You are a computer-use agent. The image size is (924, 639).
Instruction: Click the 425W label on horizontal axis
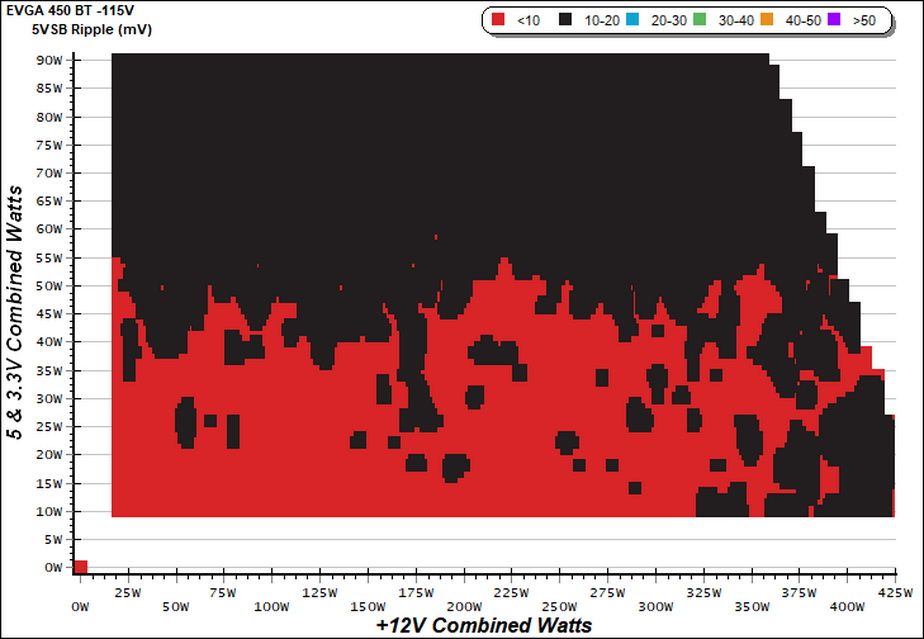pos(895,593)
